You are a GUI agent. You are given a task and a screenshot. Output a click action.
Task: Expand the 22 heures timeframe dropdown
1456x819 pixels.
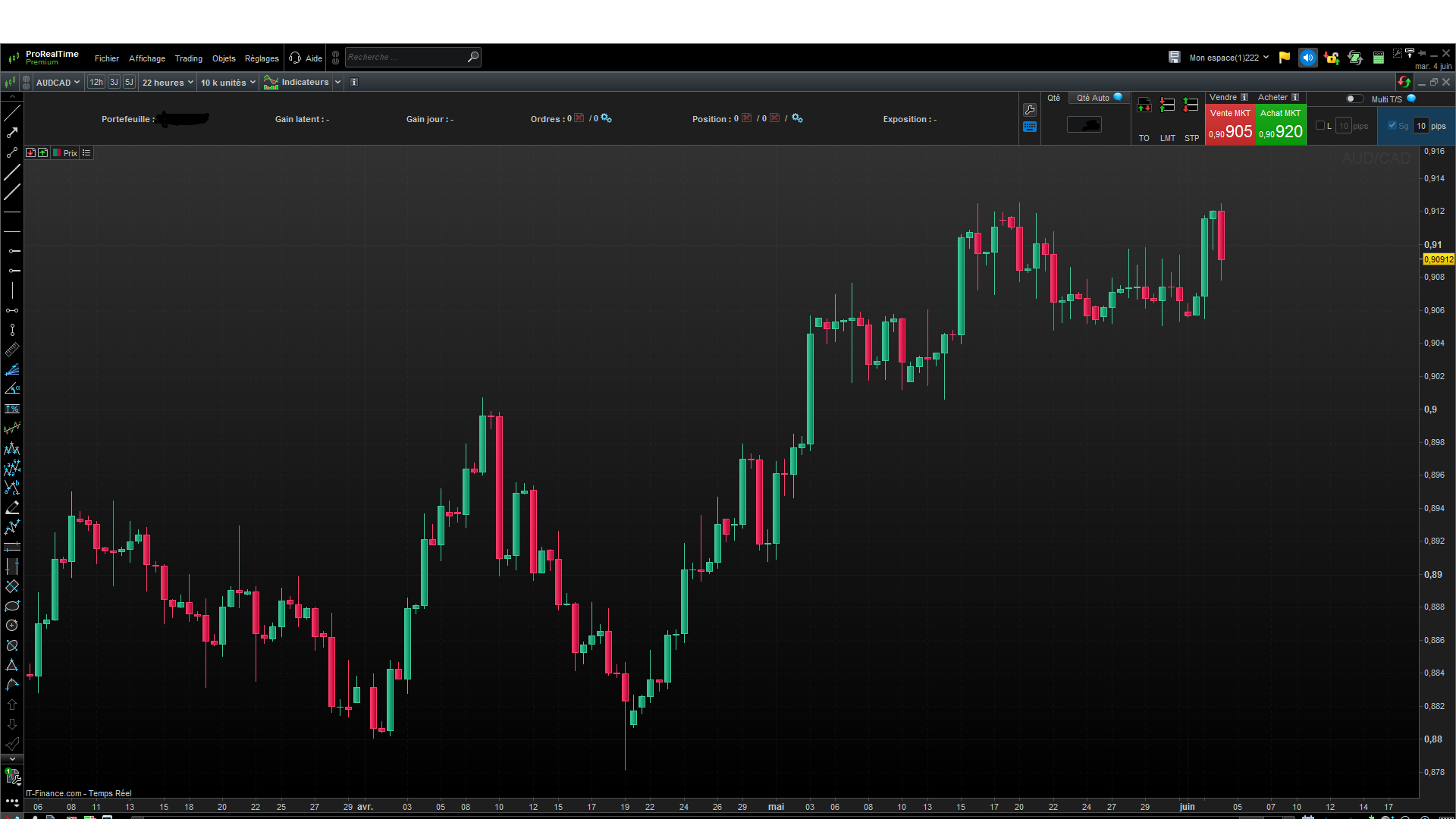[168, 83]
